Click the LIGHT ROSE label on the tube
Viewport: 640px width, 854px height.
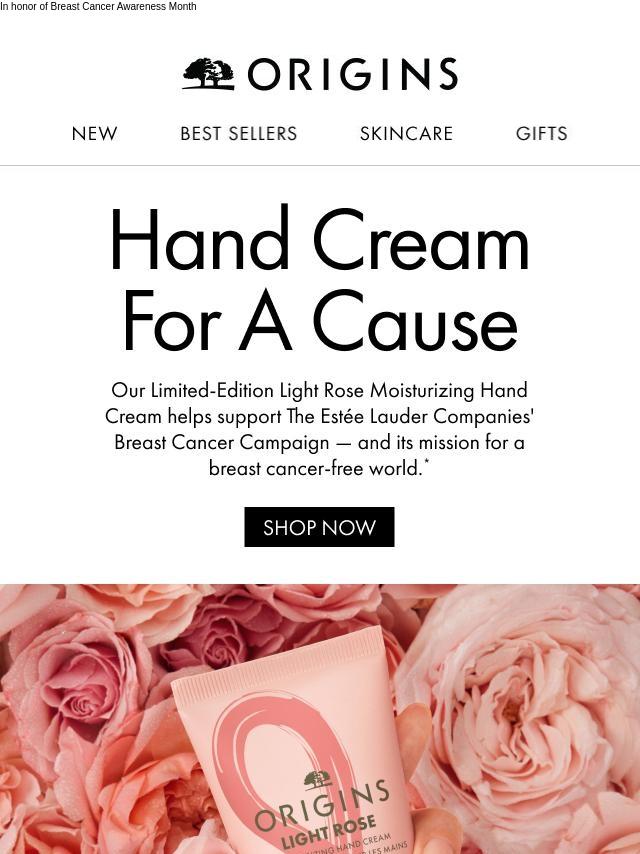328,831
